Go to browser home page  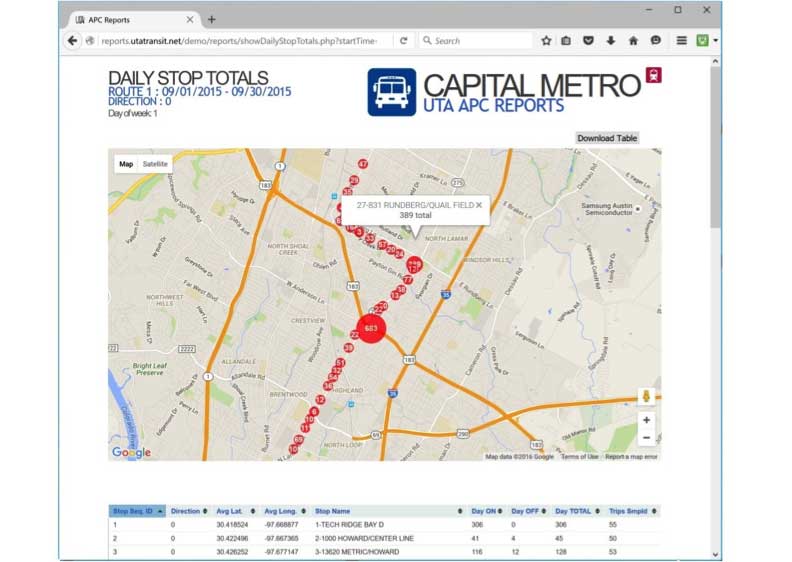click(633, 41)
